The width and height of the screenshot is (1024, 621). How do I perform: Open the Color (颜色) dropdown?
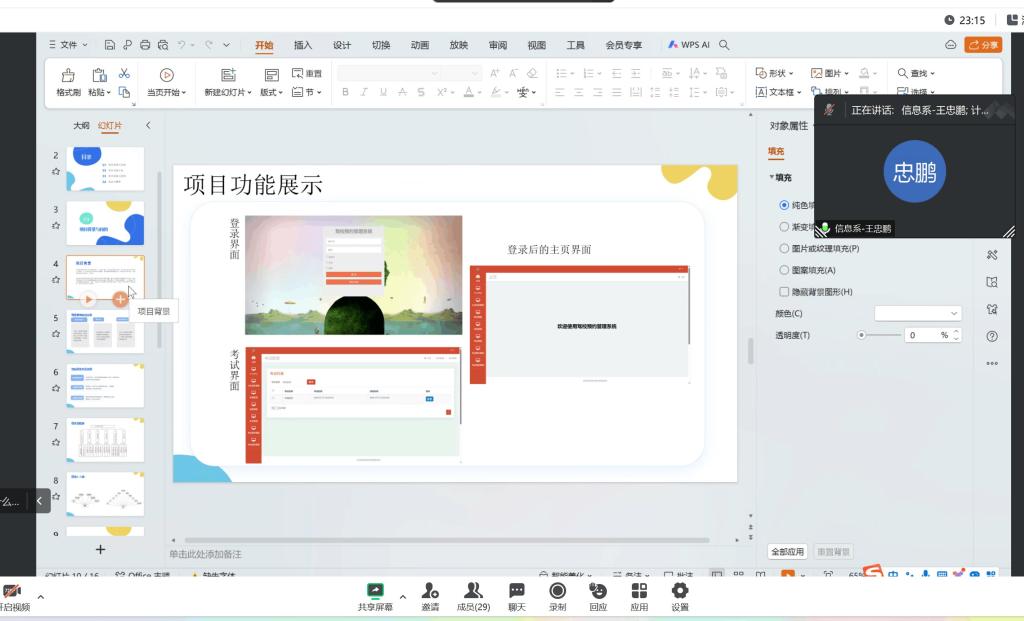pyautogui.click(x=918, y=314)
